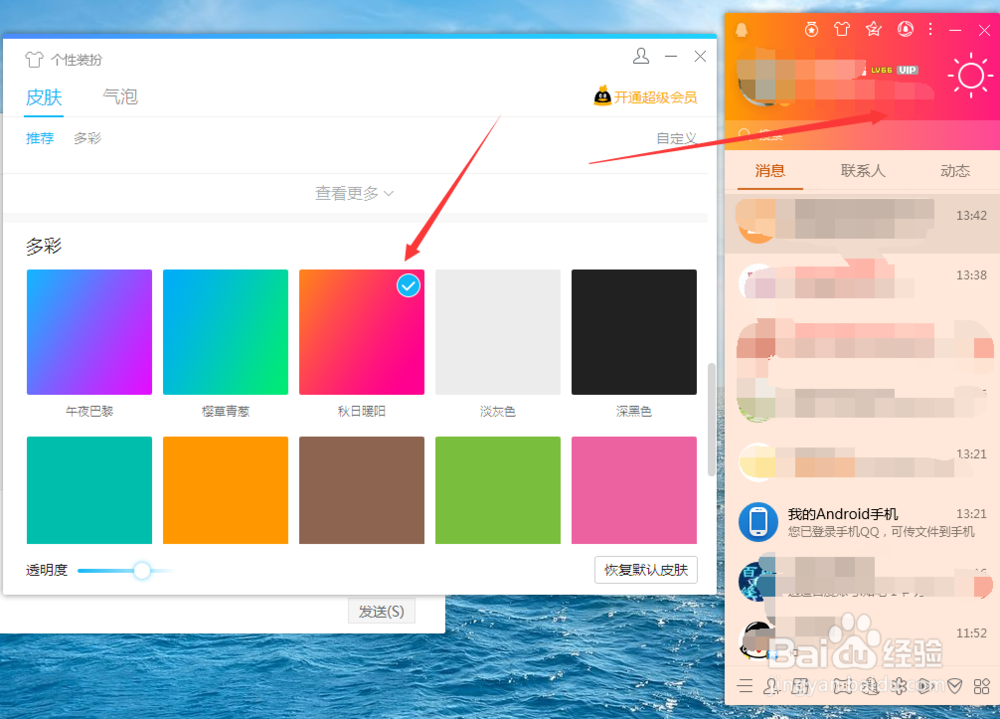1000x719 pixels.
Task: Open the dress-up shirt icon in QQ titlebar
Action: point(841,29)
